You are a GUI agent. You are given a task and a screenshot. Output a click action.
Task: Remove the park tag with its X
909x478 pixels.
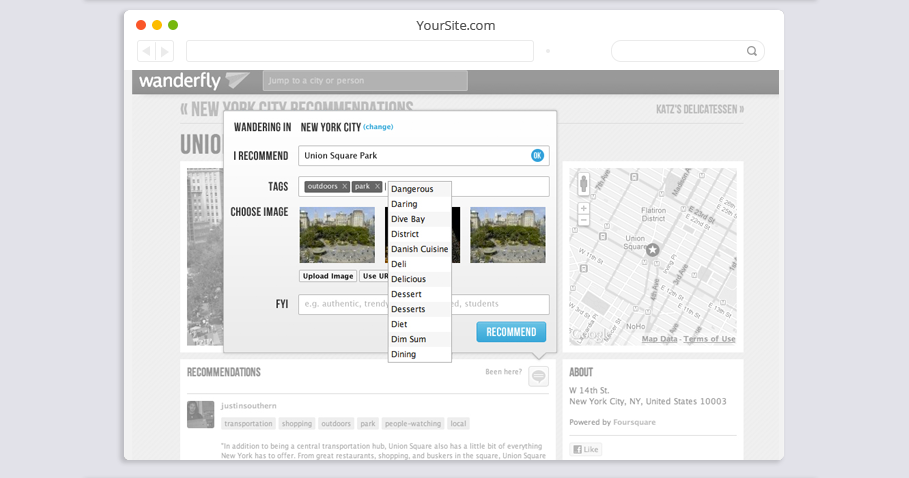click(x=377, y=187)
